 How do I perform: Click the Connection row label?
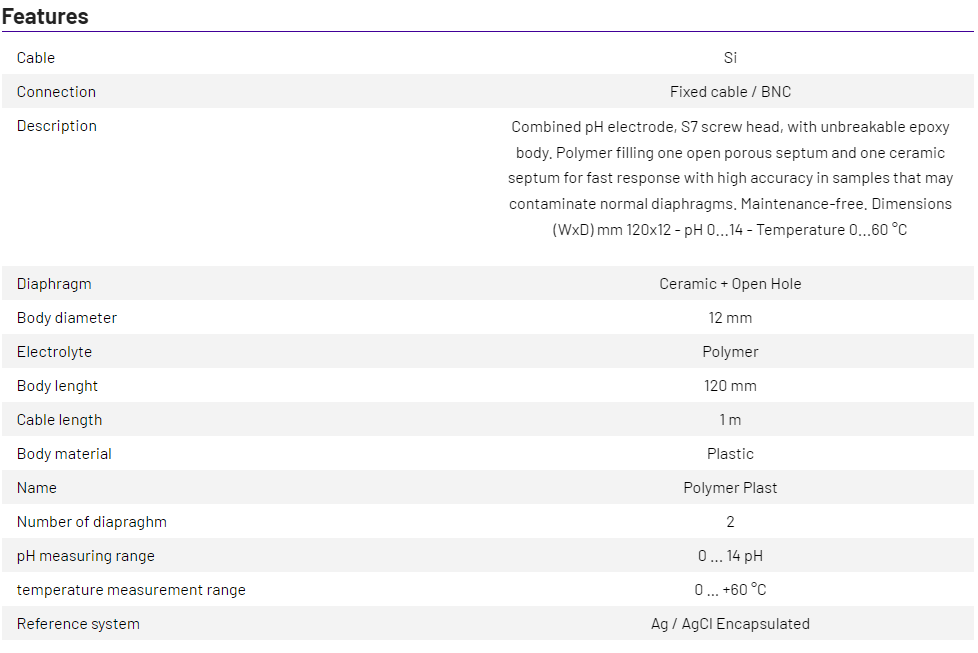[56, 92]
